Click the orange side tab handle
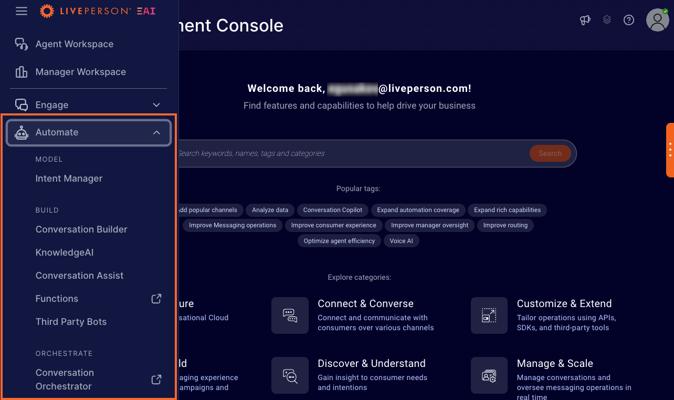This screenshot has height=400, width=674. tap(670, 150)
